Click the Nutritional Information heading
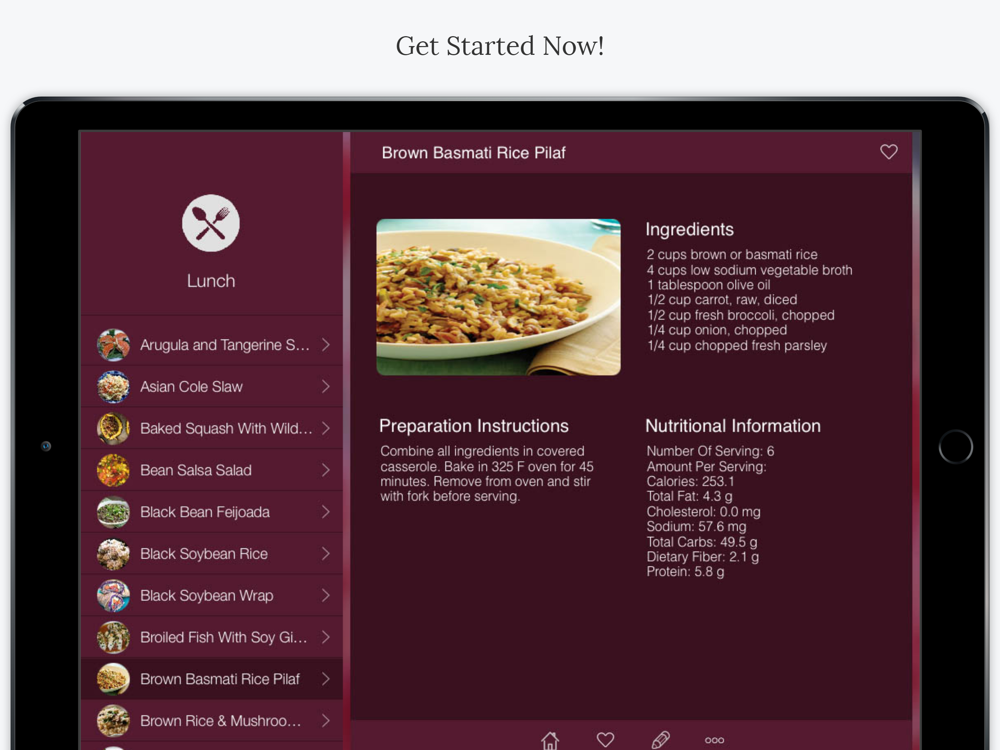The height and width of the screenshot is (750, 1000). [x=733, y=426]
